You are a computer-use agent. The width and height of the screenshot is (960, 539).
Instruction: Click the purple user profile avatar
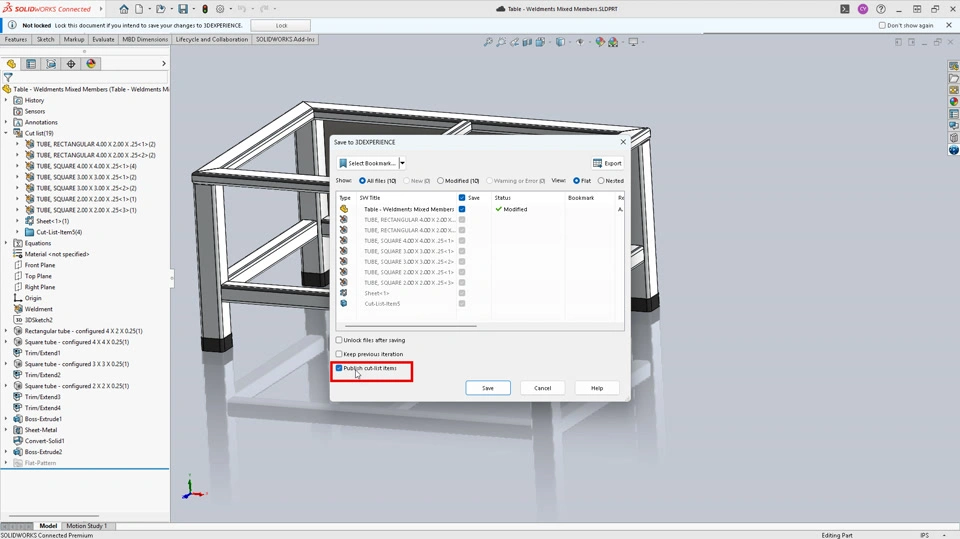(x=863, y=9)
